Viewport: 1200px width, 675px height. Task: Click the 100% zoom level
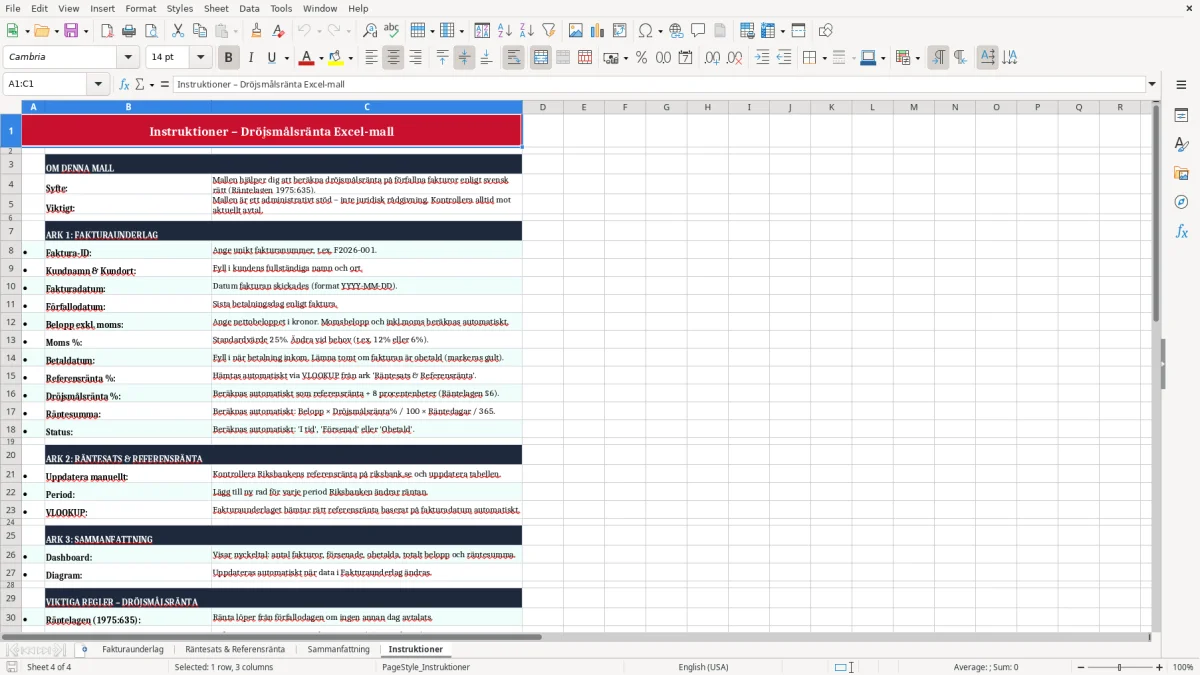pyautogui.click(x=1182, y=667)
